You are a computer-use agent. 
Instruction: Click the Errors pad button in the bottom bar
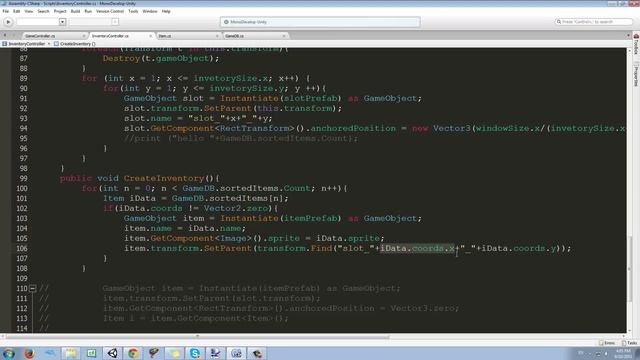coord(607,343)
